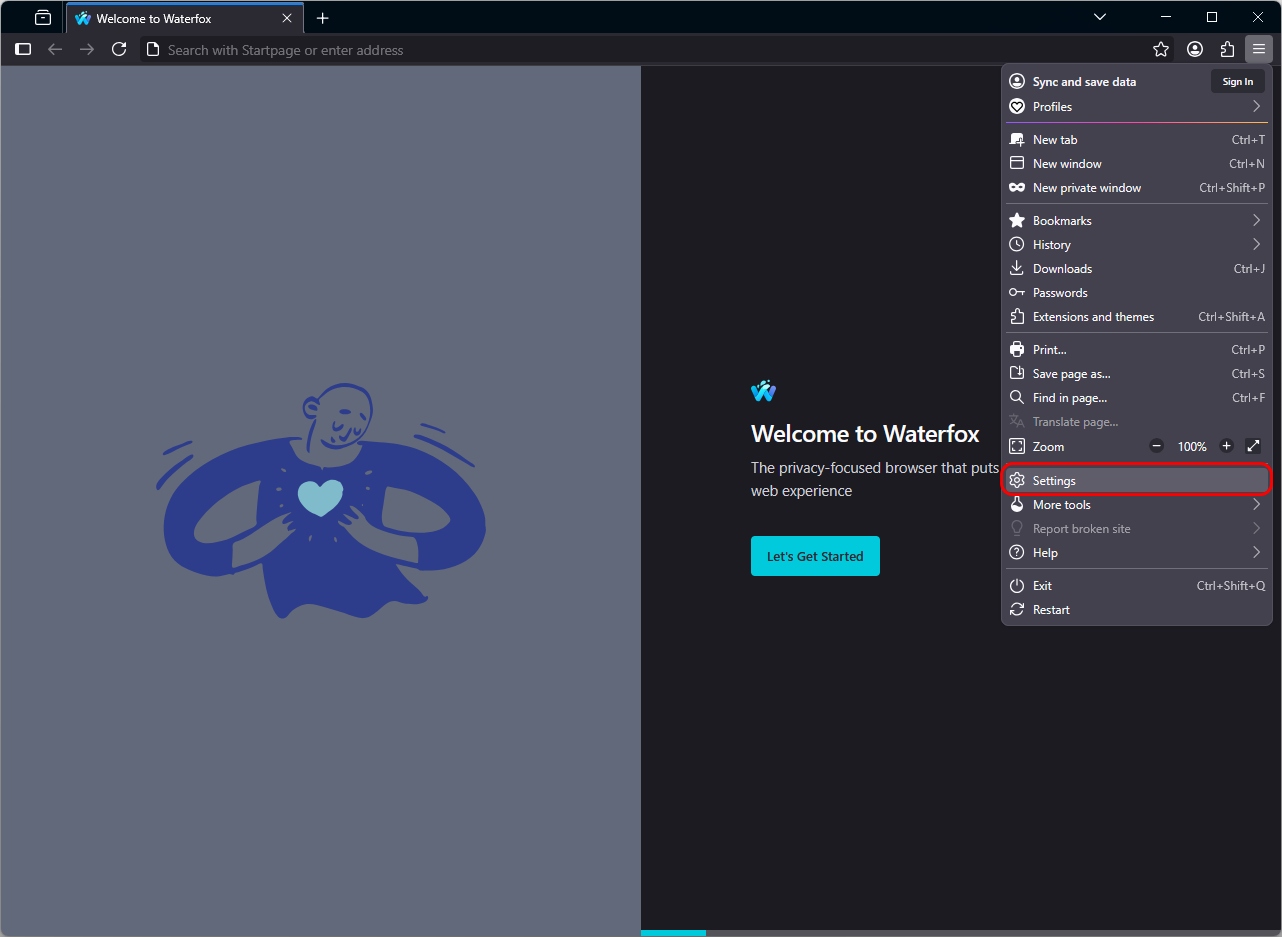Viewport: 1282px width, 937px height.
Task: Open Extensions and themes
Action: (x=1137, y=317)
